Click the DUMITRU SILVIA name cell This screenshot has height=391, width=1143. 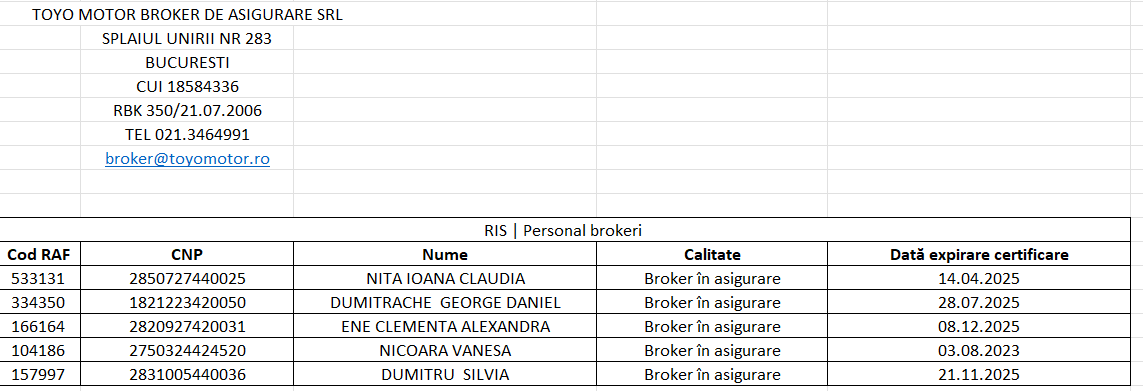(x=445, y=375)
